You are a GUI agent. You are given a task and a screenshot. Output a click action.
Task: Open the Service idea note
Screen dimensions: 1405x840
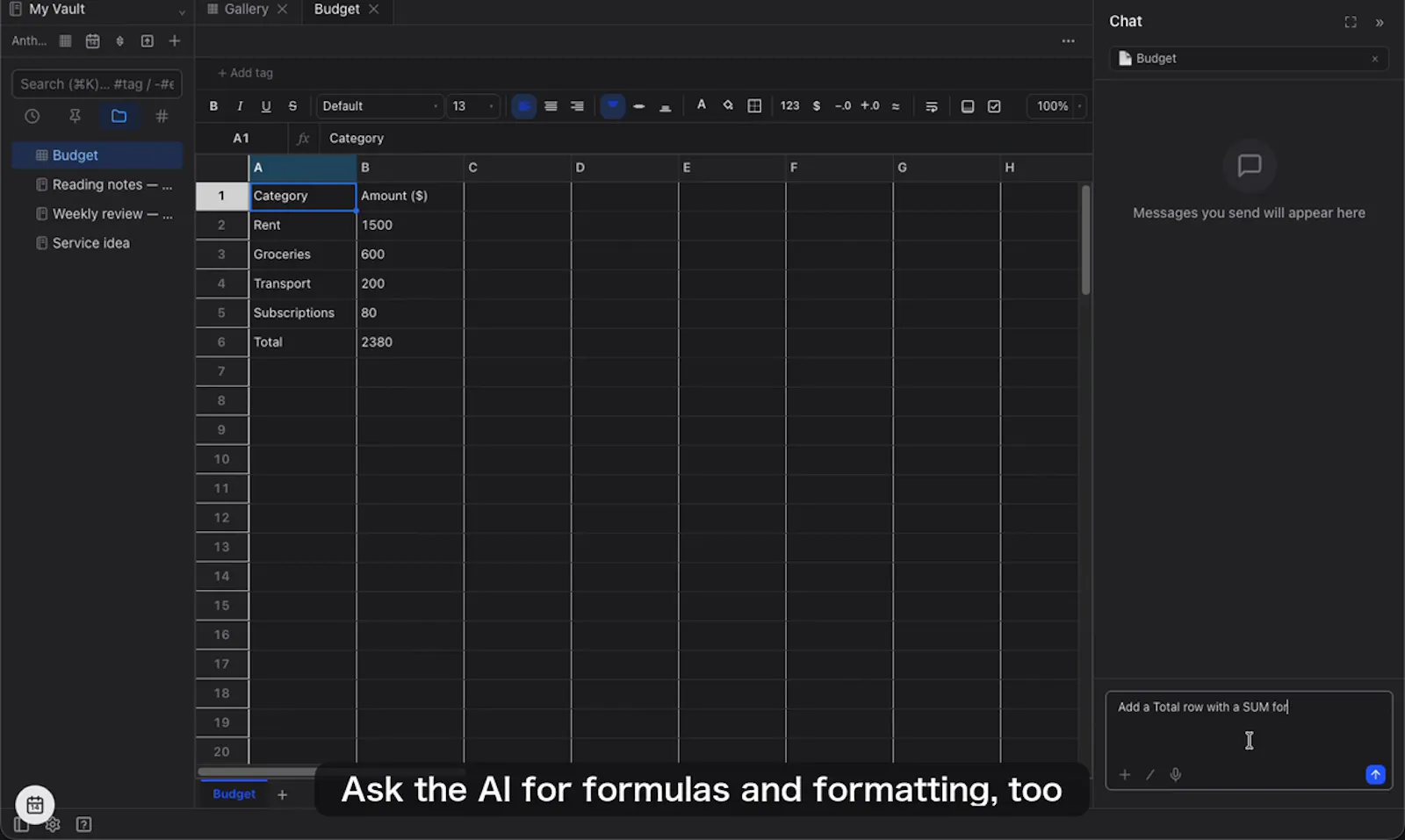(x=97, y=243)
